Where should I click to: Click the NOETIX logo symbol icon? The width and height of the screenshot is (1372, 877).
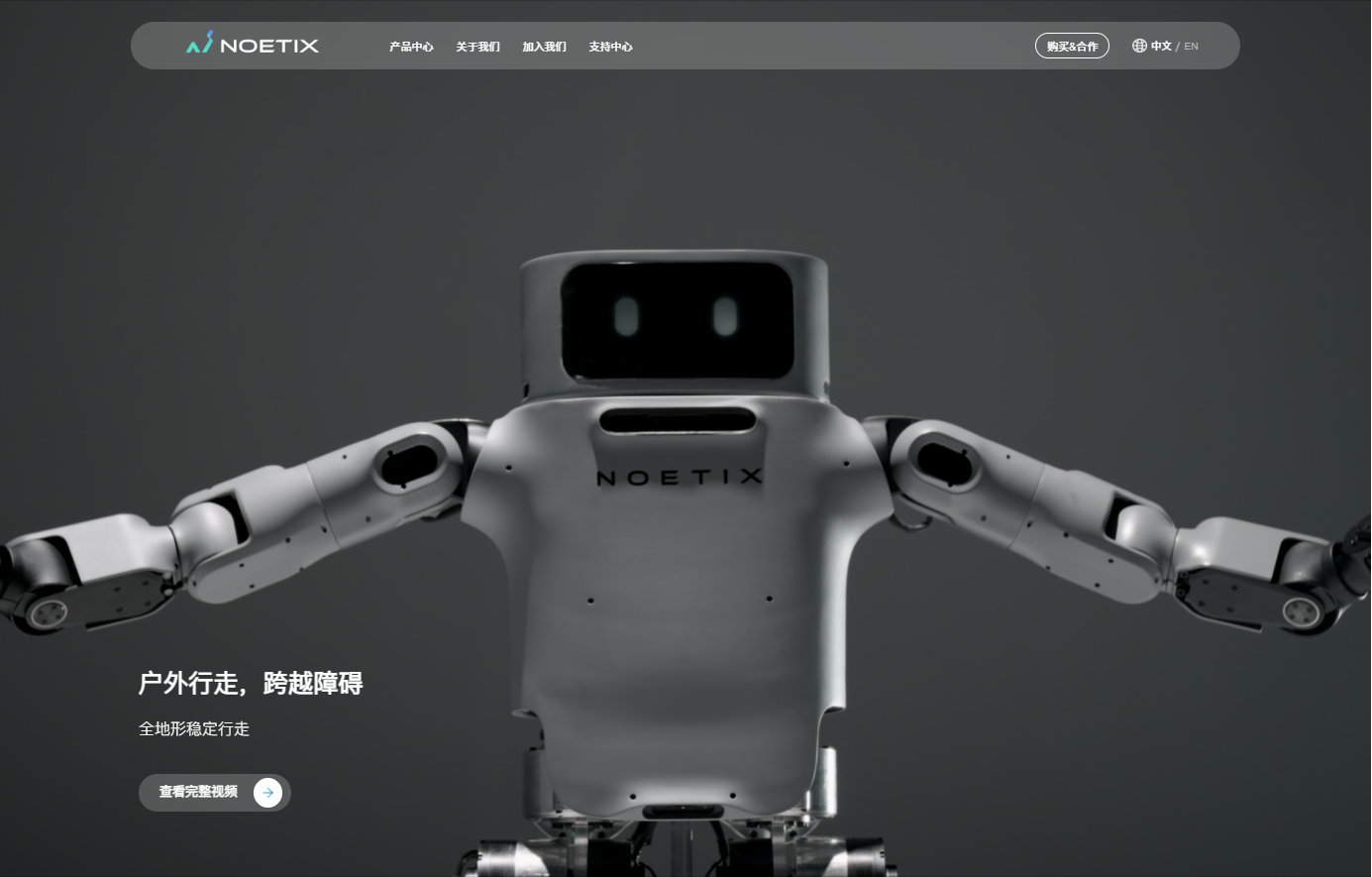[200, 43]
